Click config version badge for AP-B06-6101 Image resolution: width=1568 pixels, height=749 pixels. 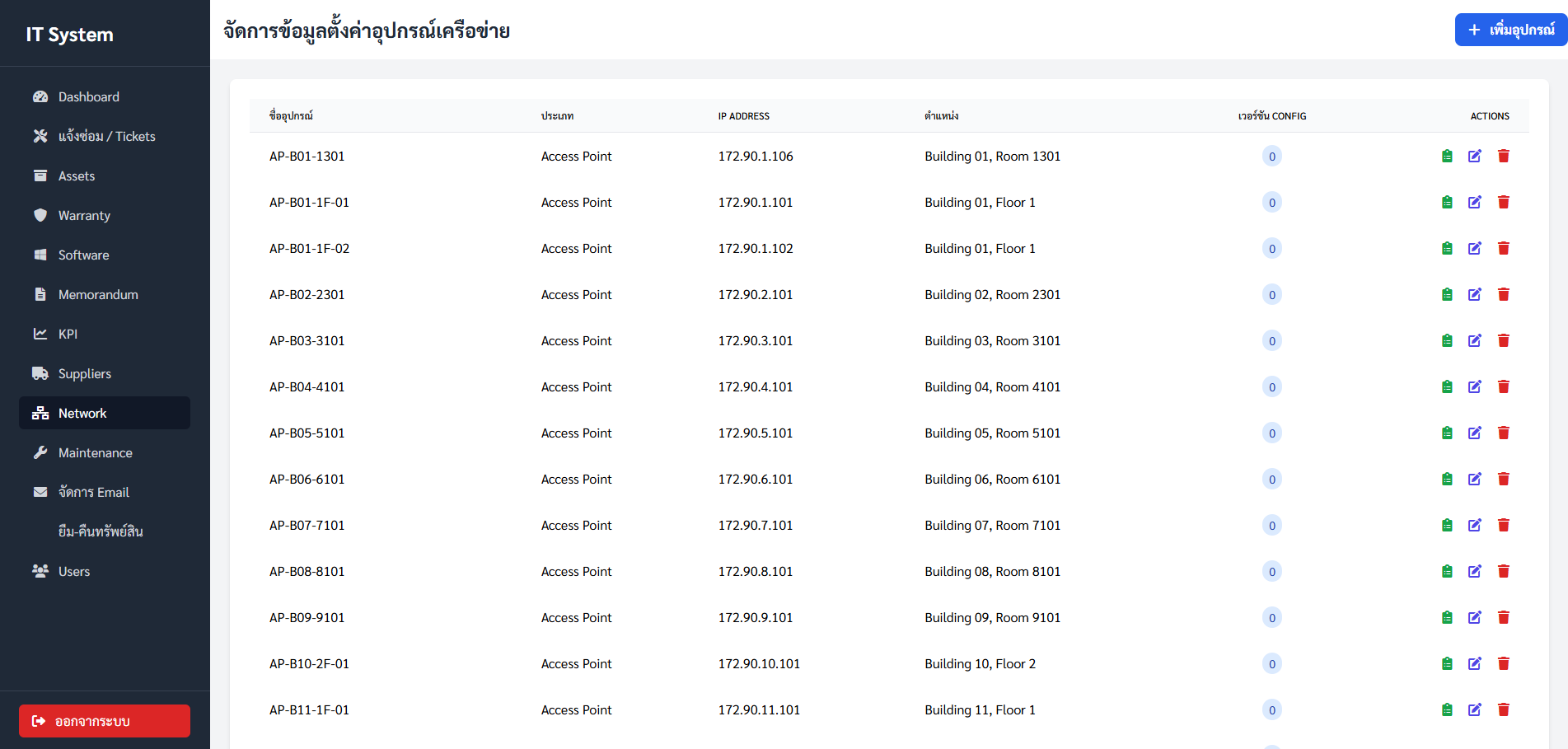pos(1272,479)
